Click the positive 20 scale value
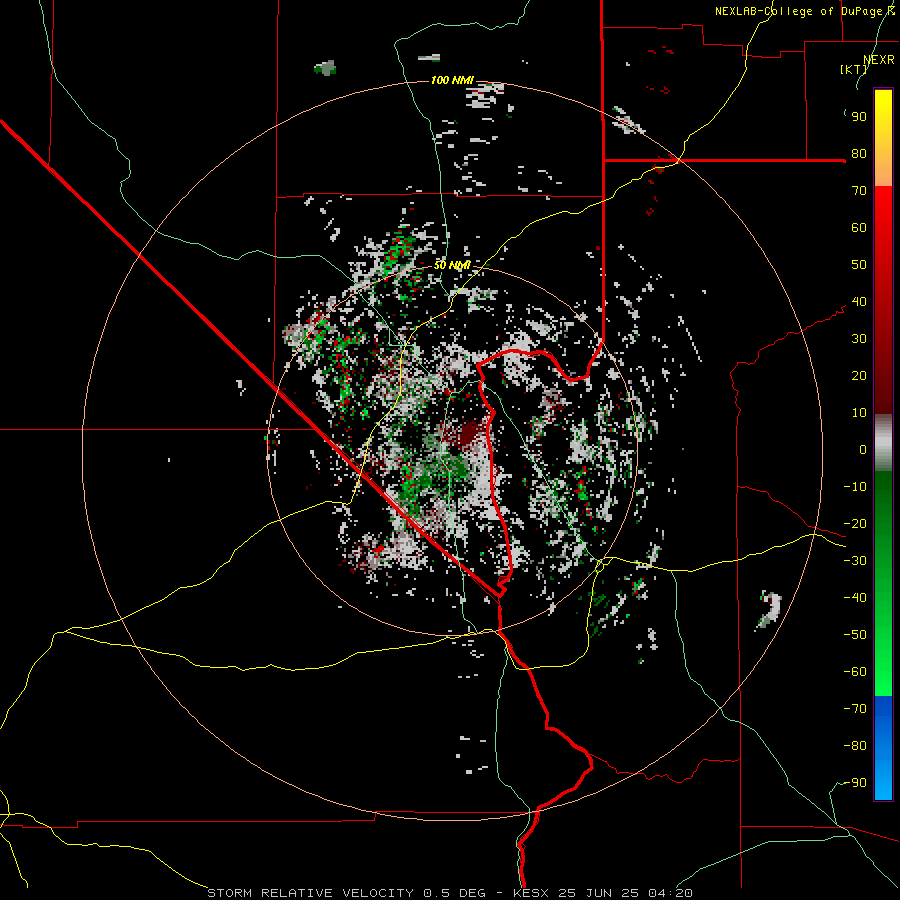Viewport: 900px width, 900px height. click(x=859, y=376)
